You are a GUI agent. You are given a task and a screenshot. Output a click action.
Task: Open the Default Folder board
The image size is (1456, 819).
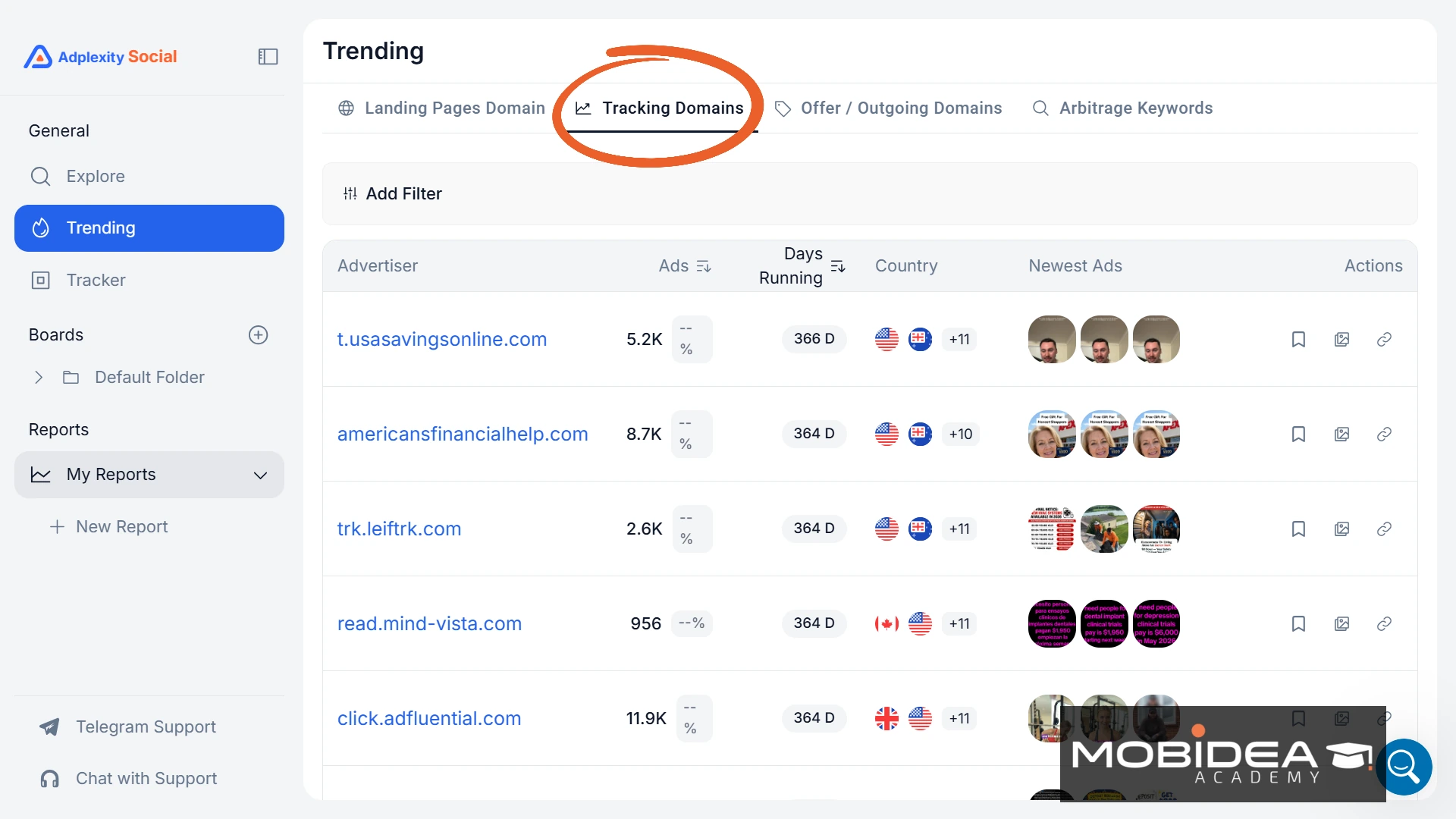[x=149, y=378]
